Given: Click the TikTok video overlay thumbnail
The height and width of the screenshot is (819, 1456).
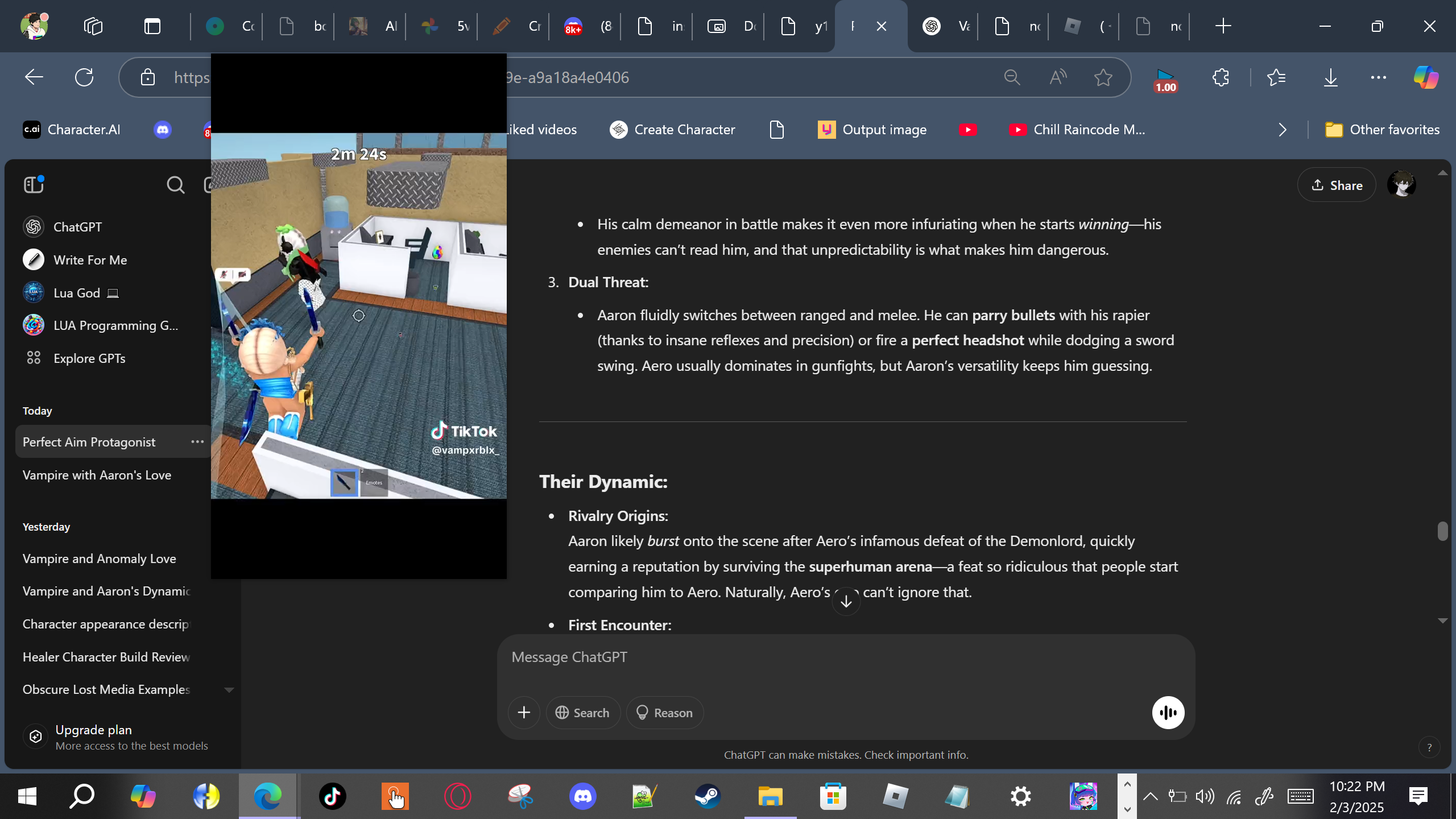Looking at the screenshot, I should 358,316.
